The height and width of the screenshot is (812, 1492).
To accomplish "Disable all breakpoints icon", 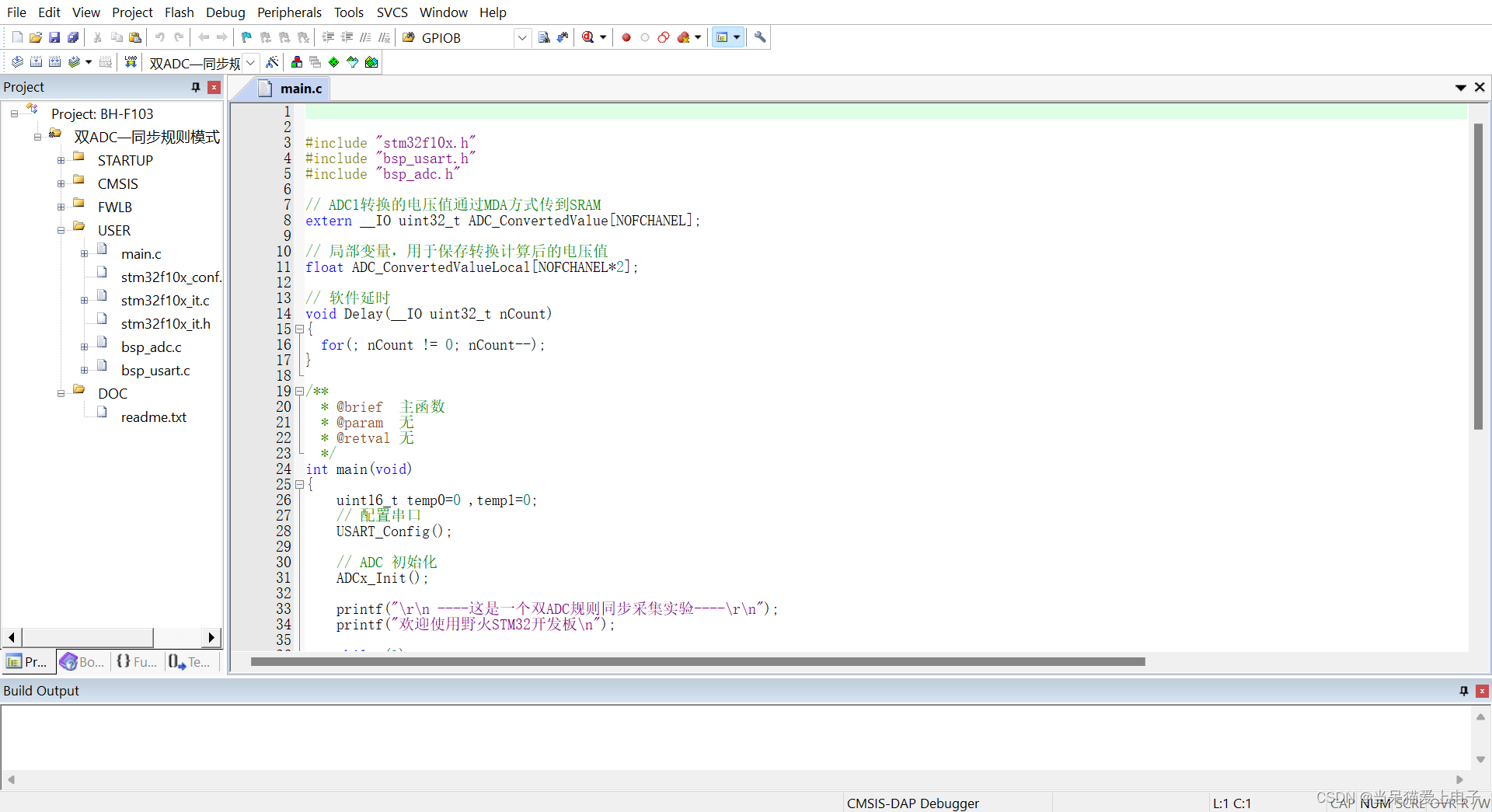I will (664, 37).
